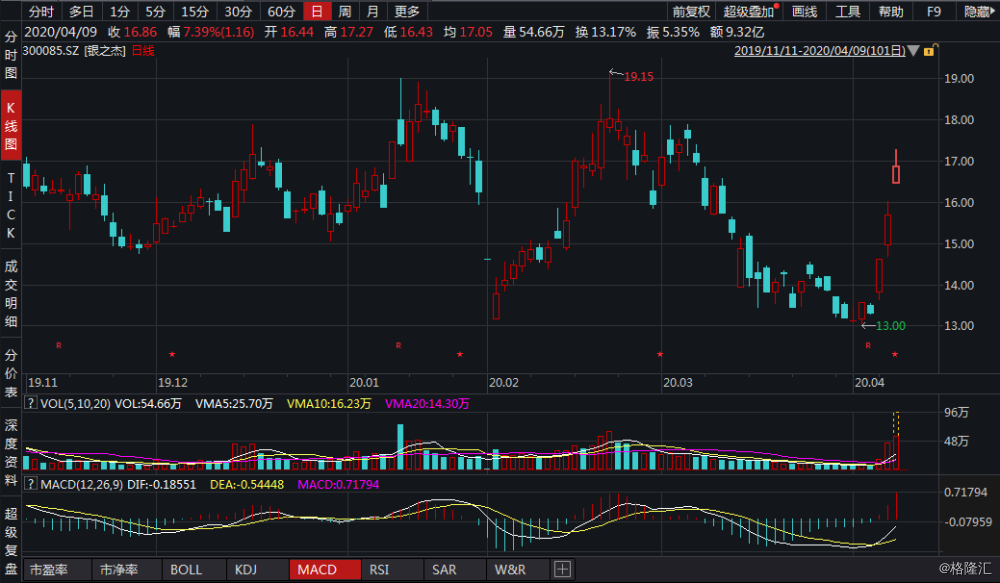Image resolution: width=1000 pixels, height=583 pixels.
Task: Click the latest red candlestick on chart
Action: (897, 173)
